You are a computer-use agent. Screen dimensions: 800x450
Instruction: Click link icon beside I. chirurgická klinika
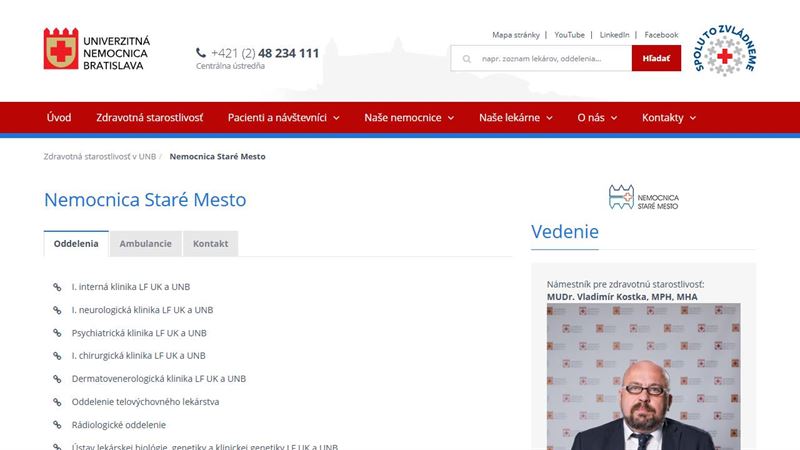[57, 356]
